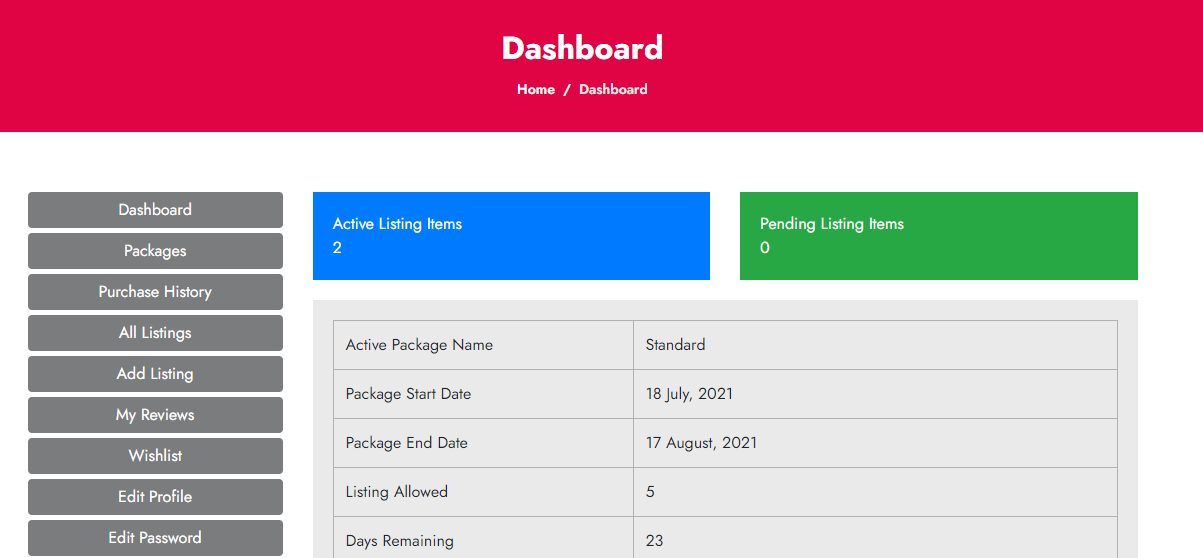Click the green Pending Listing Items card
The height and width of the screenshot is (558, 1203).
(938, 236)
